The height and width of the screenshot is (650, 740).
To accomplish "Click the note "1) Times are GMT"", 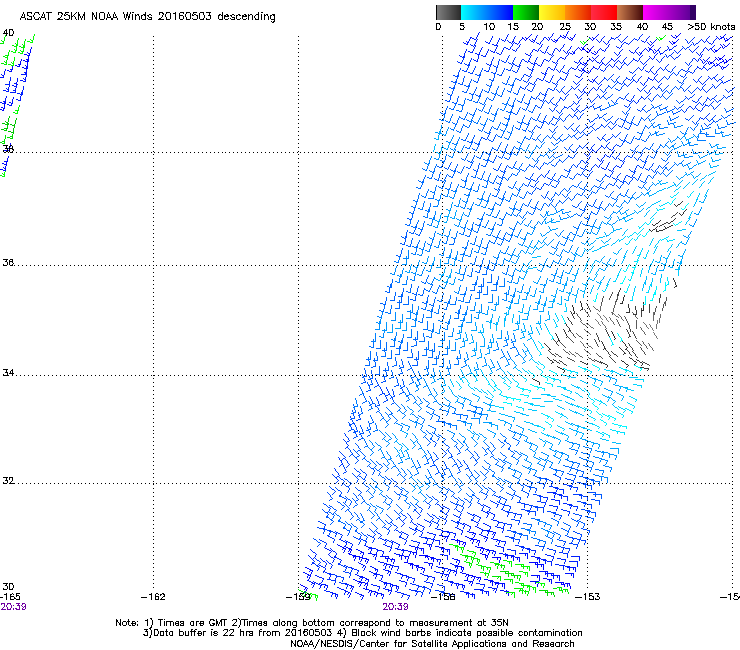I will click(186, 623).
